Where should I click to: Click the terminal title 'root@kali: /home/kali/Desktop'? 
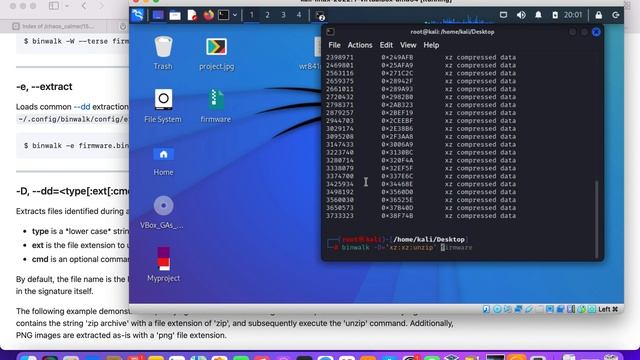452,32
